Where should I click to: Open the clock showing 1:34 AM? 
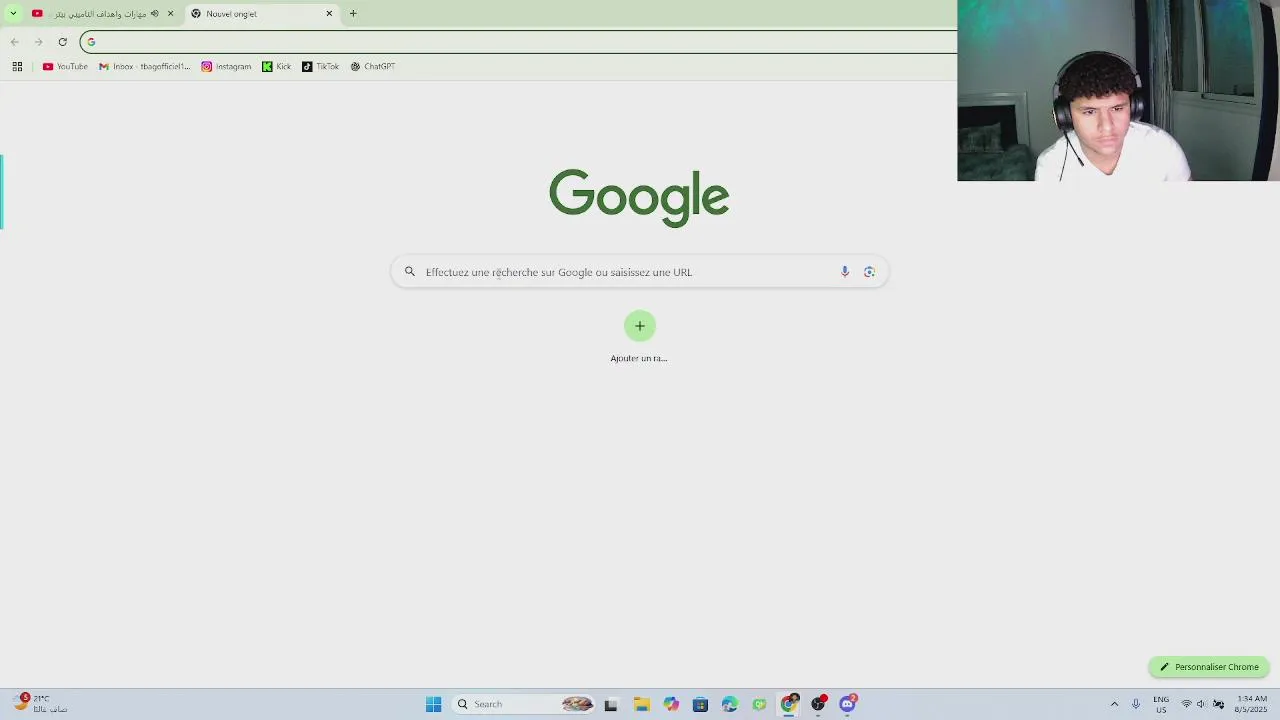coord(1252,704)
